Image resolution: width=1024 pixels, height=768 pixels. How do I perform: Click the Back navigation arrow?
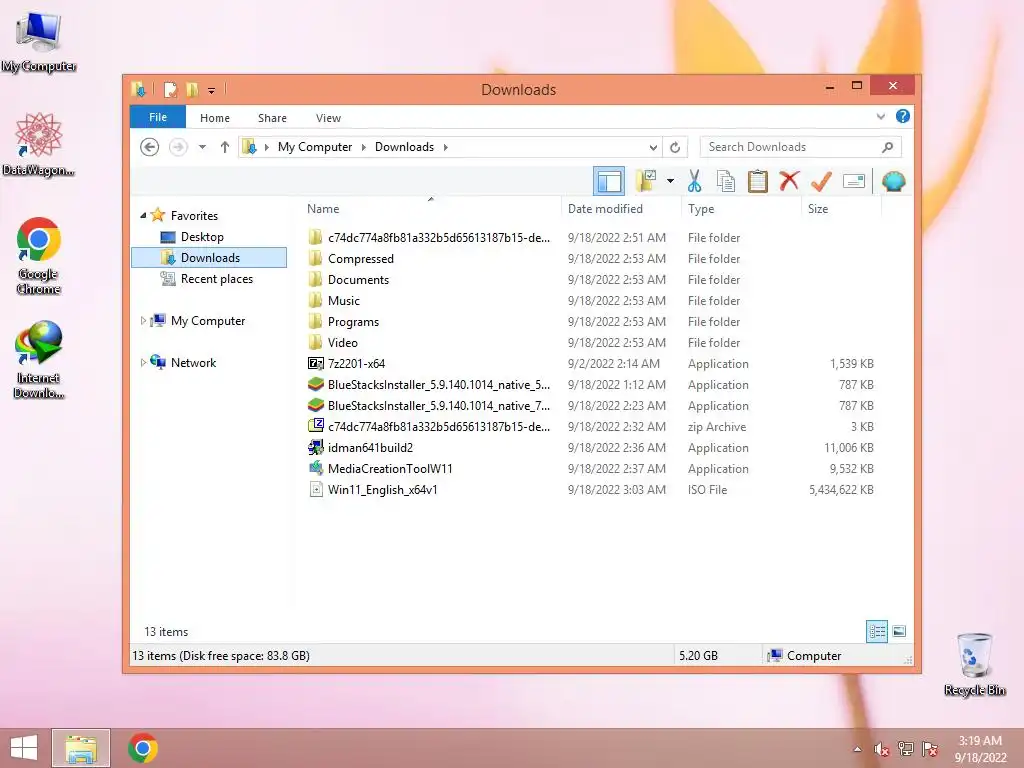point(150,147)
